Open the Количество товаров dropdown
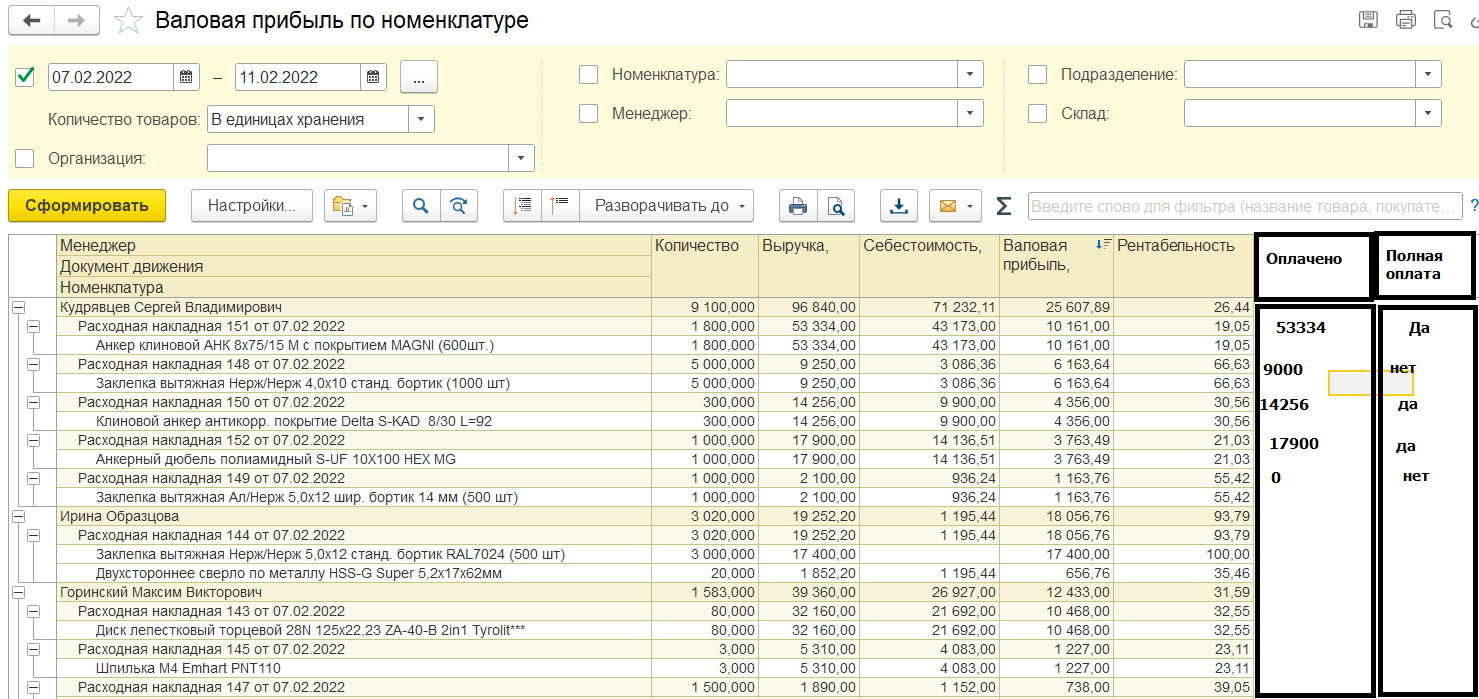This screenshot has width=1479, height=699. point(421,119)
